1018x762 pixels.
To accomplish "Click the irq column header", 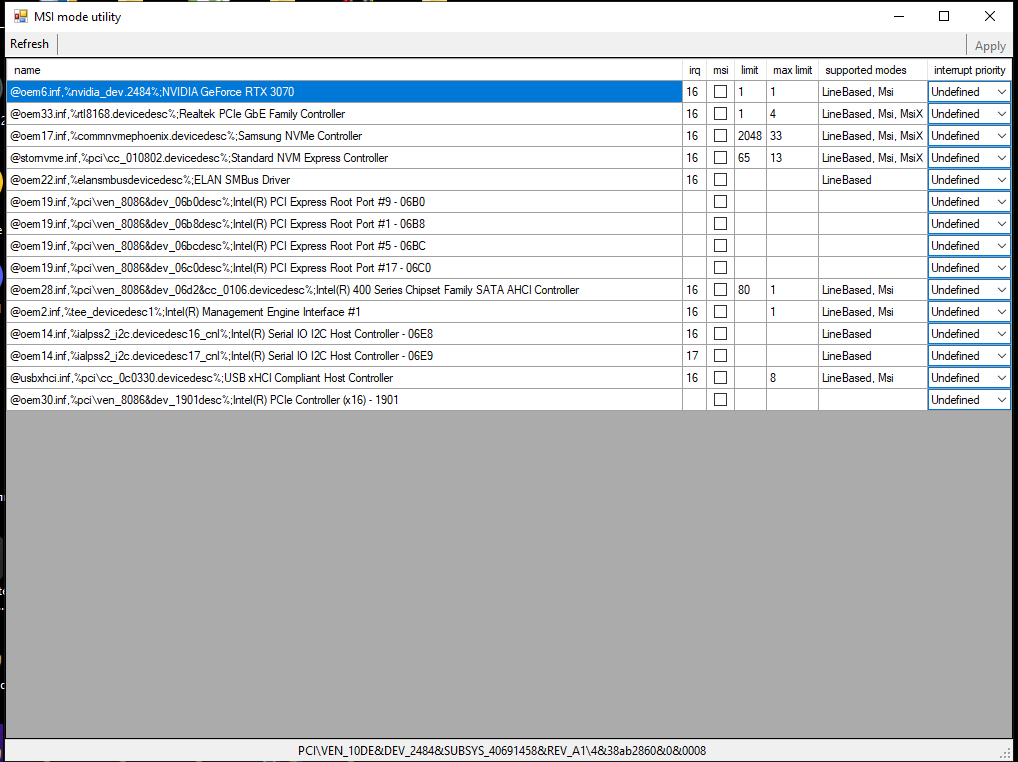I will click(694, 70).
